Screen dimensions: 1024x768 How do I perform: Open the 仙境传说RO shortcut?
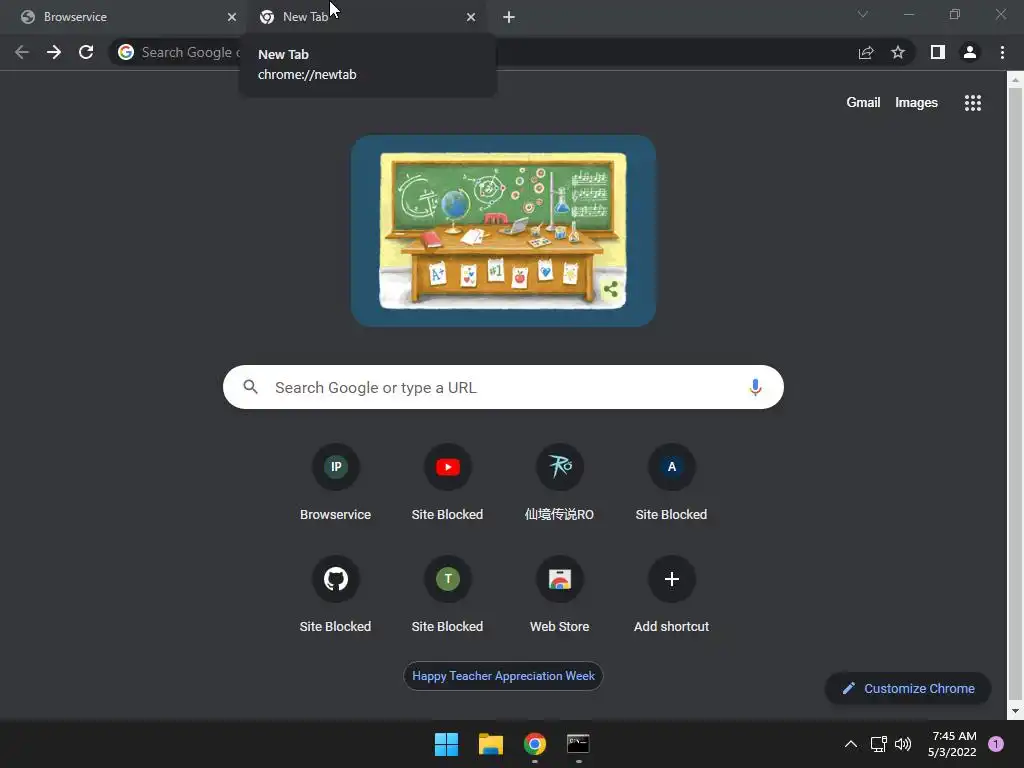pyautogui.click(x=560, y=484)
